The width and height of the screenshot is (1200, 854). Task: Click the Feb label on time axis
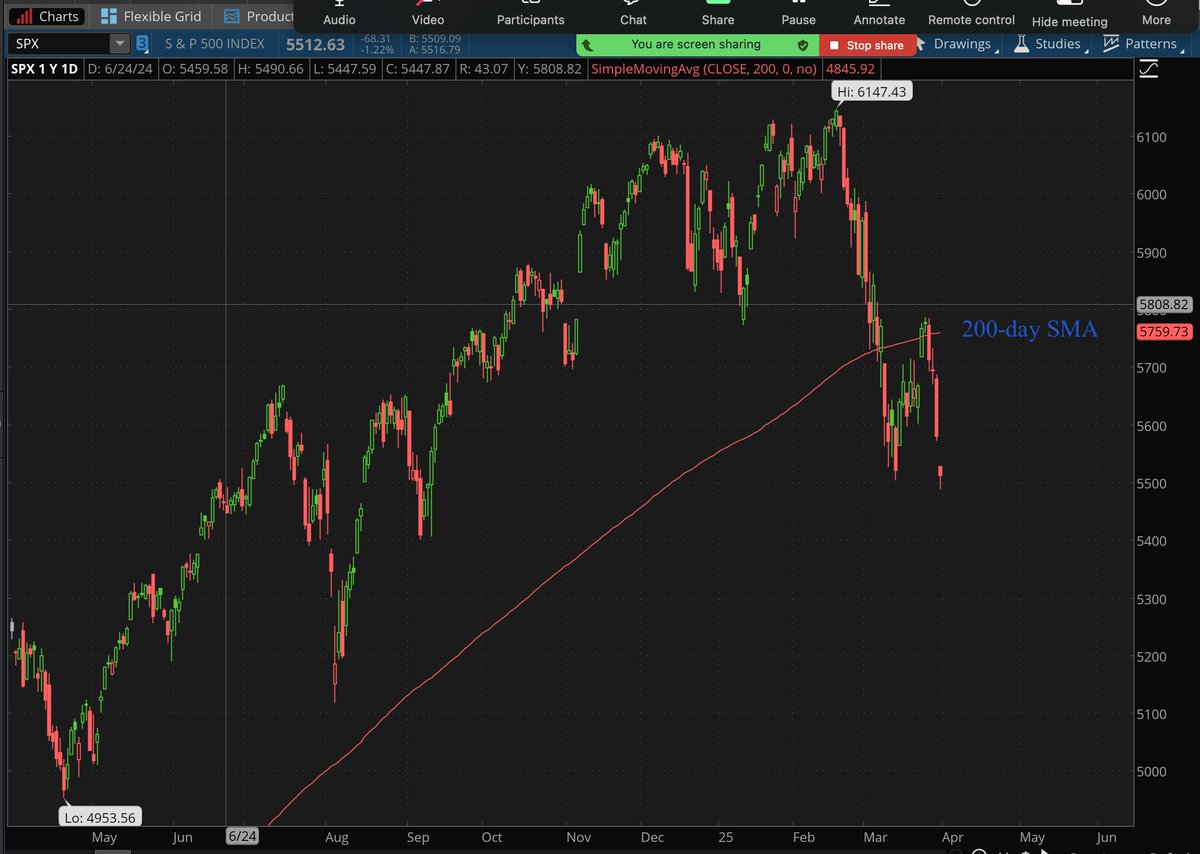pyautogui.click(x=804, y=837)
